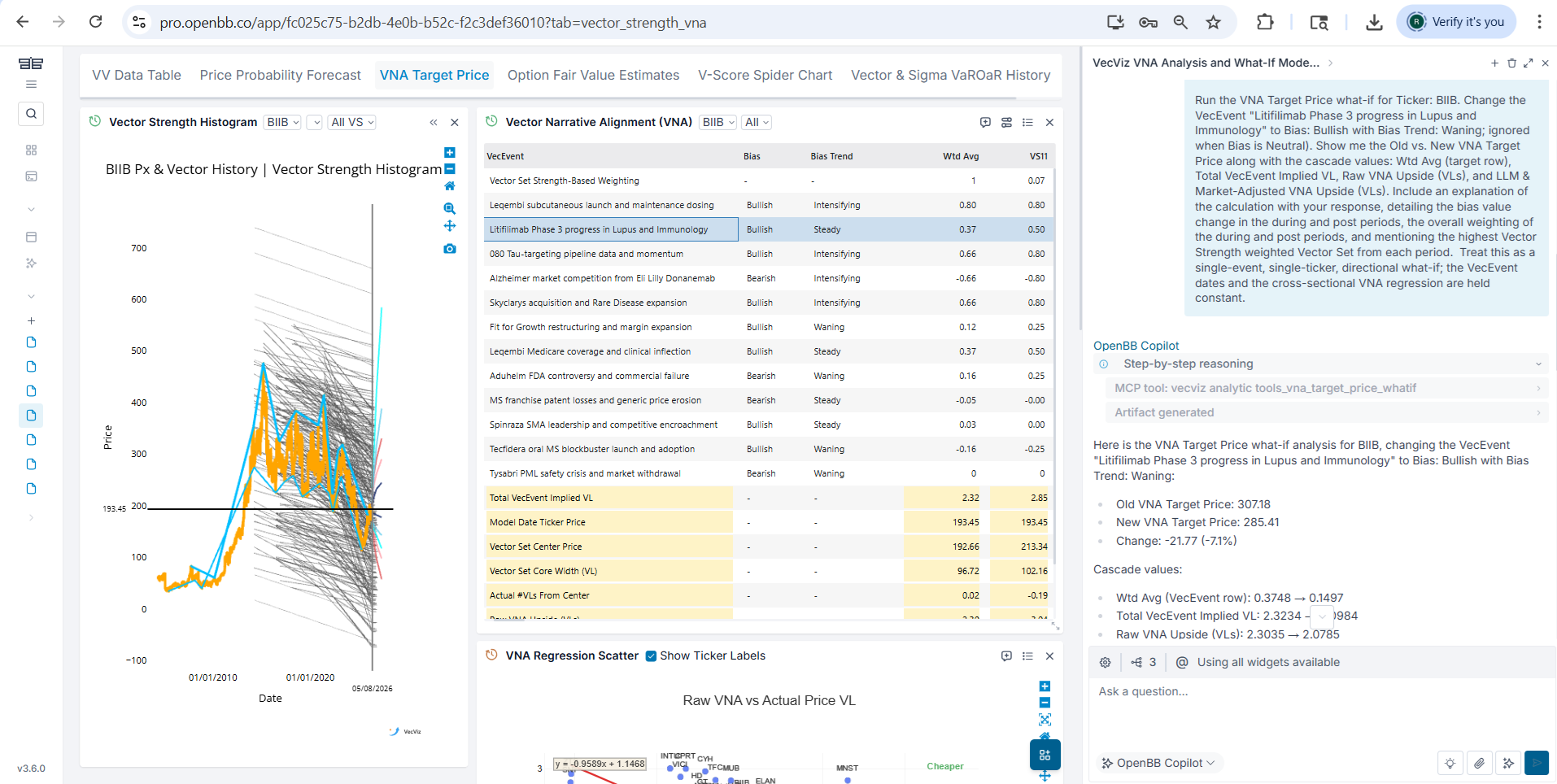Click the lightbulb suggestions button in chat
The image size is (1557, 784).
[x=1450, y=763]
